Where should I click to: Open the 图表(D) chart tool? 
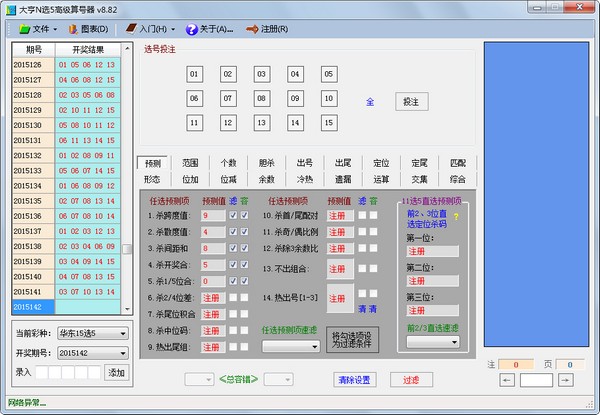[88, 29]
